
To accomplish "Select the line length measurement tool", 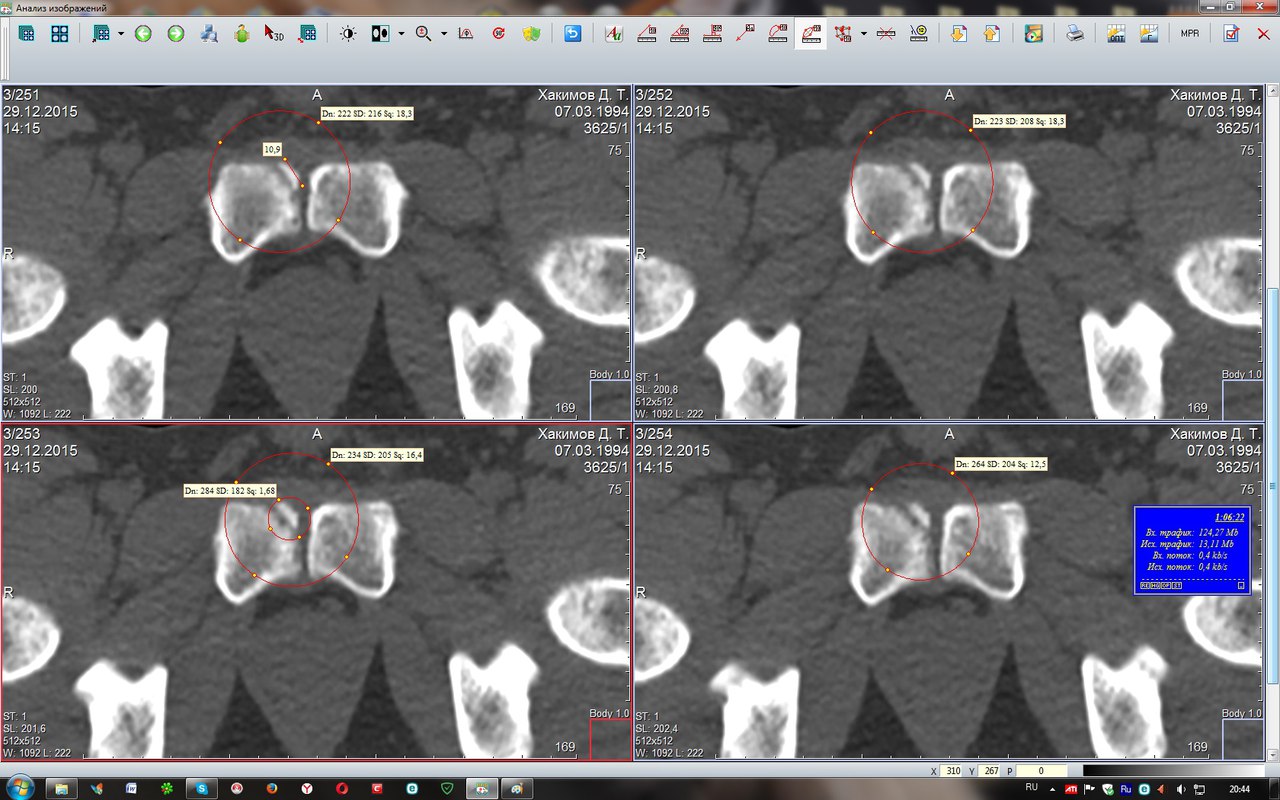I will tap(647, 33).
